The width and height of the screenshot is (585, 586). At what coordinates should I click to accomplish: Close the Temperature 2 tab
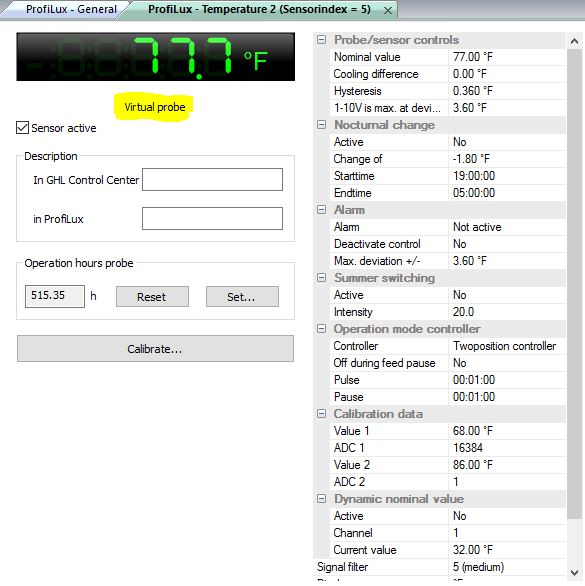388,10
